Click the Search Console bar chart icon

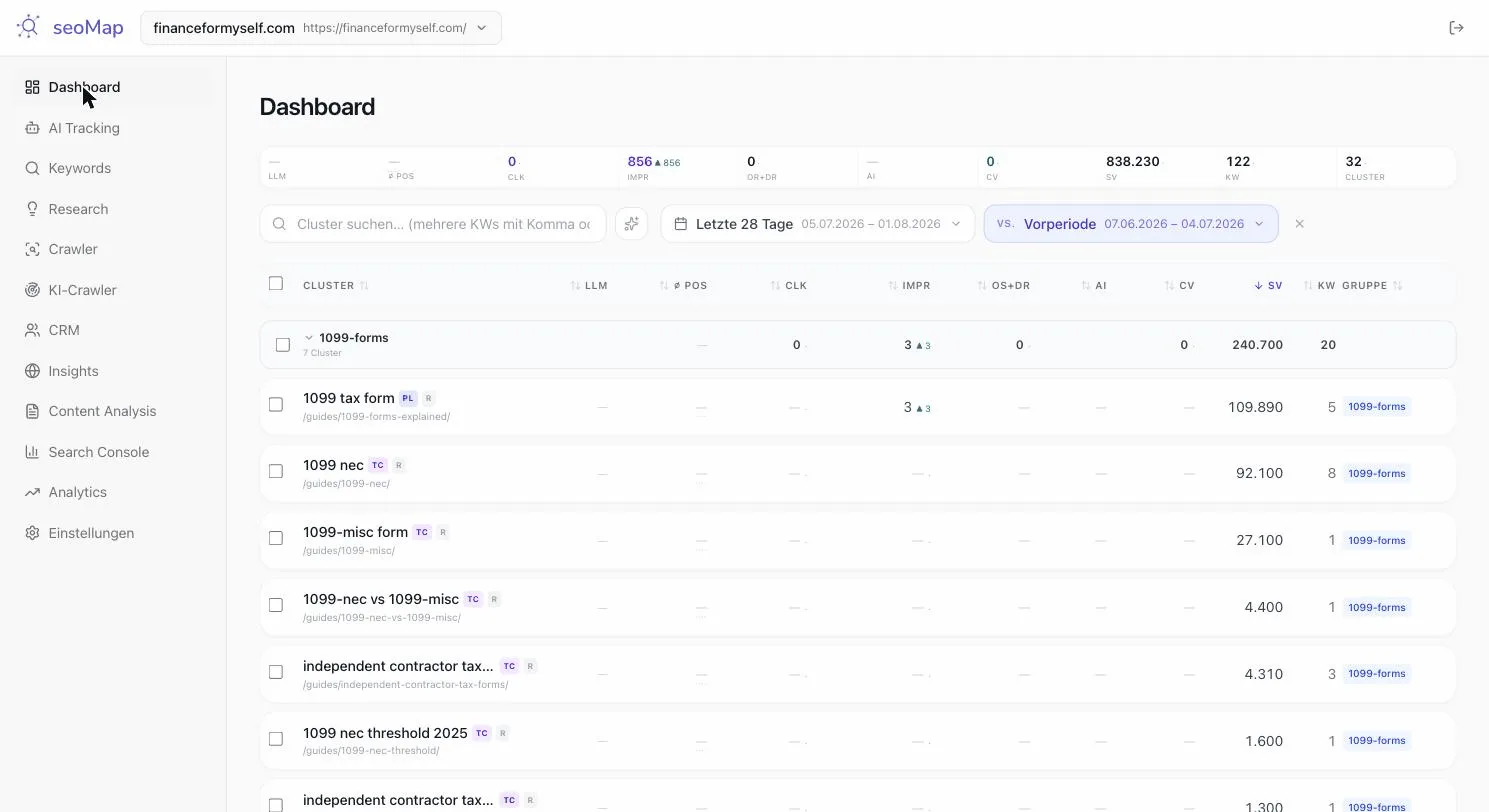(32, 452)
